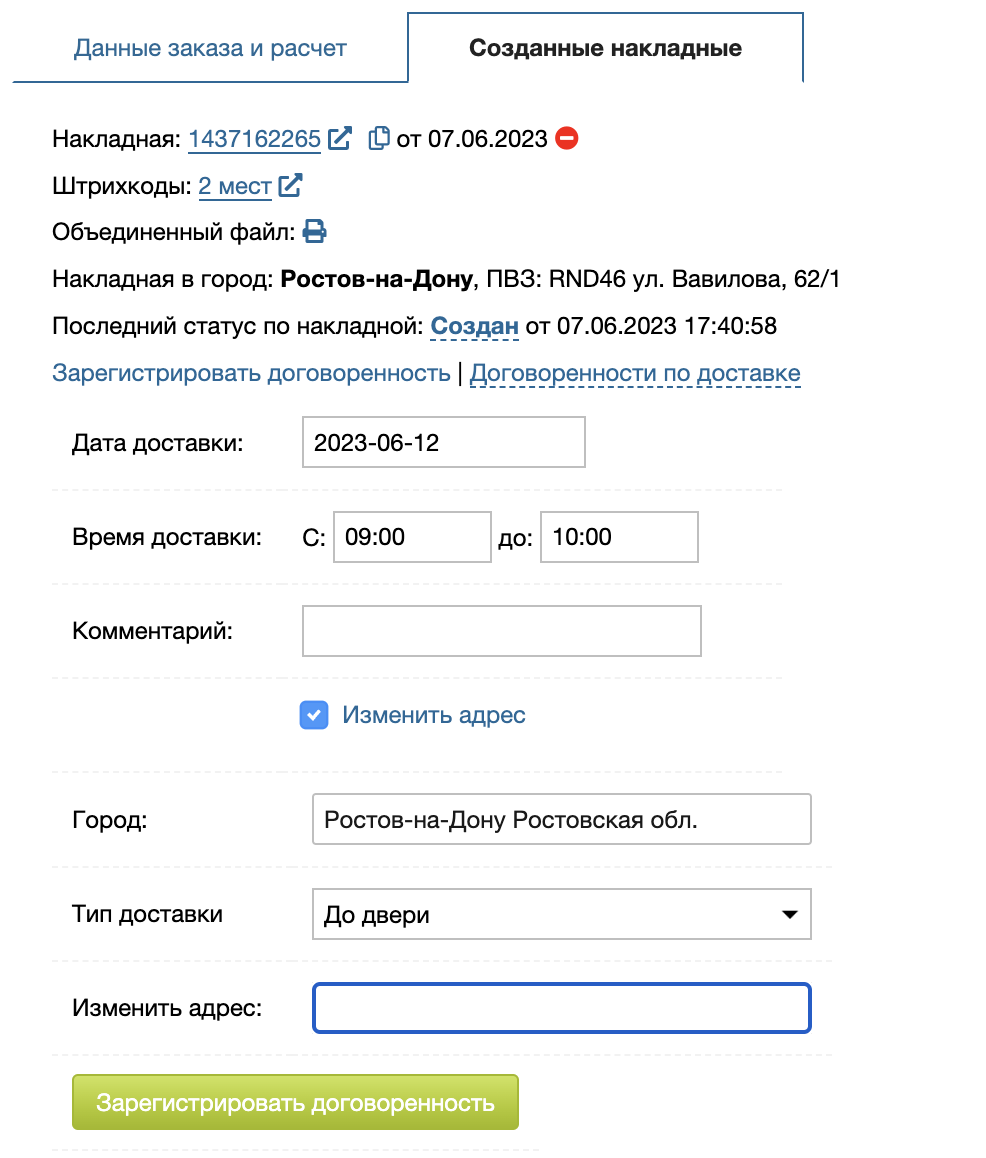Click the Зарегистрировать договоренность text link
Viewport: 986px width, 1158px height.
251,374
